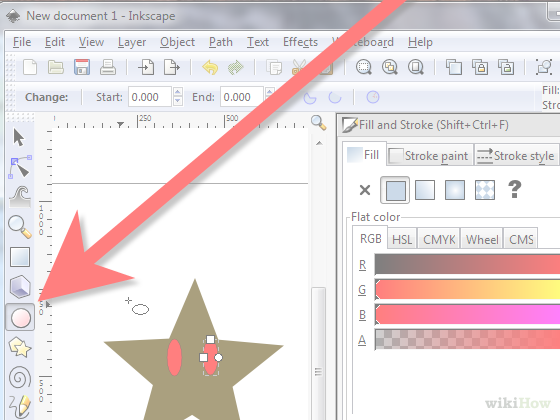The height and width of the screenshot is (420, 560).
Task: Make the shape a whole ellipse
Action: pos(372,97)
